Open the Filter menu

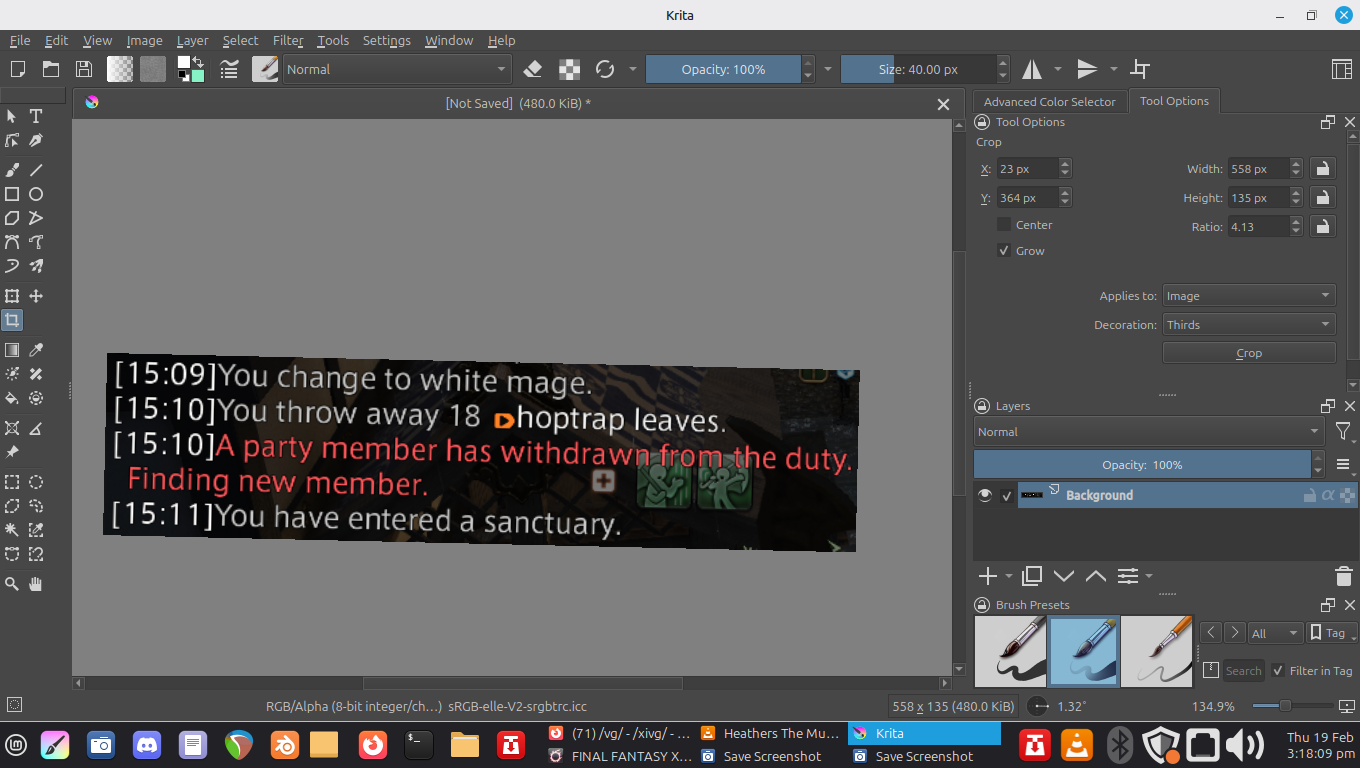coord(288,41)
